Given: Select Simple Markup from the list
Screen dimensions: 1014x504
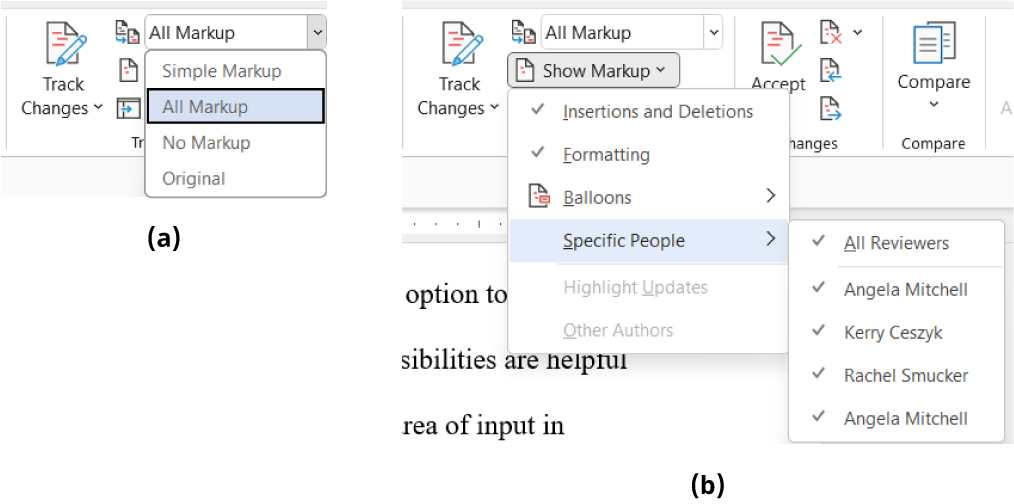Looking at the screenshot, I should 221,71.
